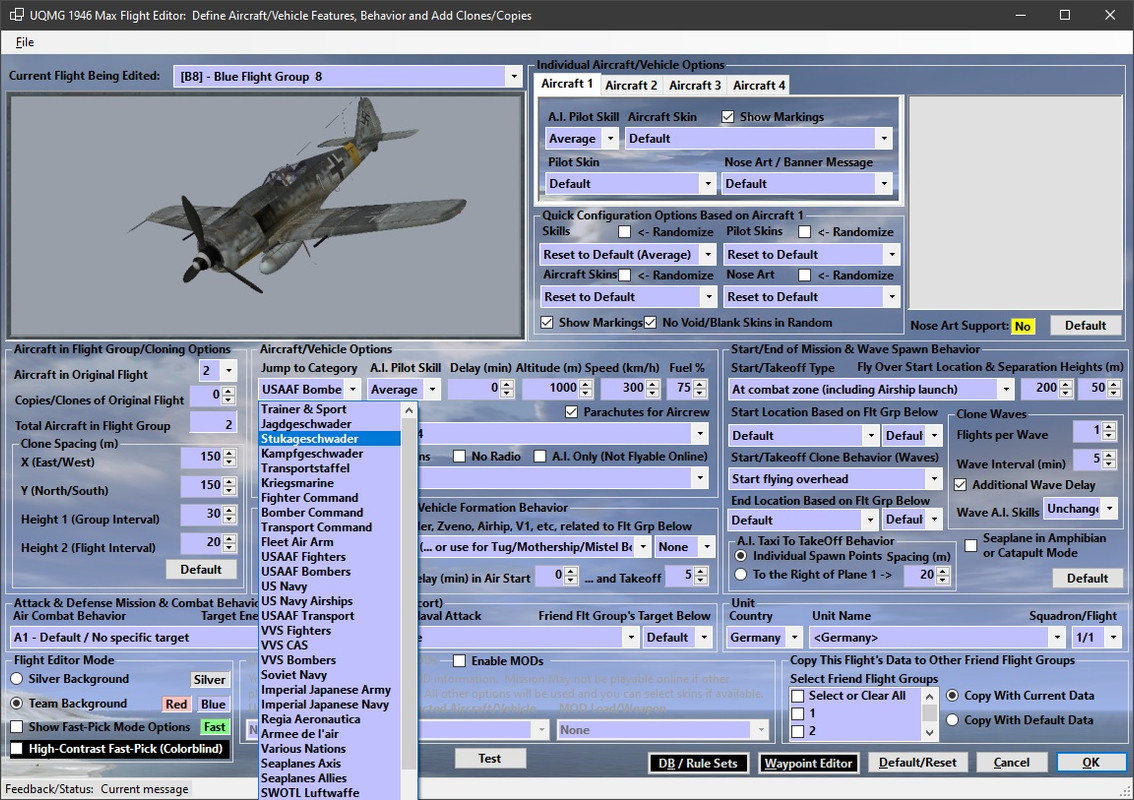Click the Copies/Clones of Original Flight stepper
The width and height of the screenshot is (1134, 800).
point(229,396)
